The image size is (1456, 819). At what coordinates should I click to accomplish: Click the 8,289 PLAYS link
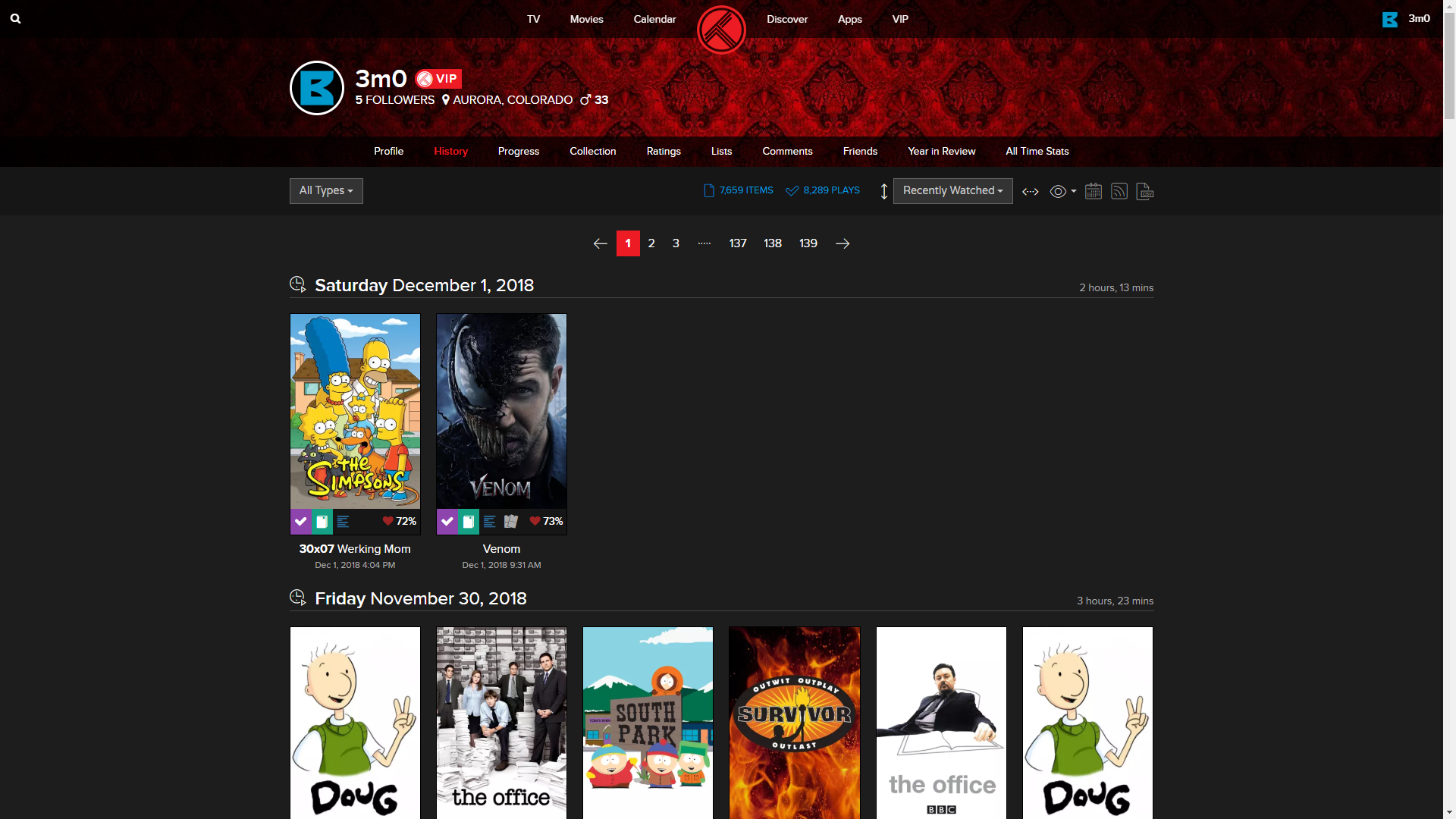pos(823,191)
